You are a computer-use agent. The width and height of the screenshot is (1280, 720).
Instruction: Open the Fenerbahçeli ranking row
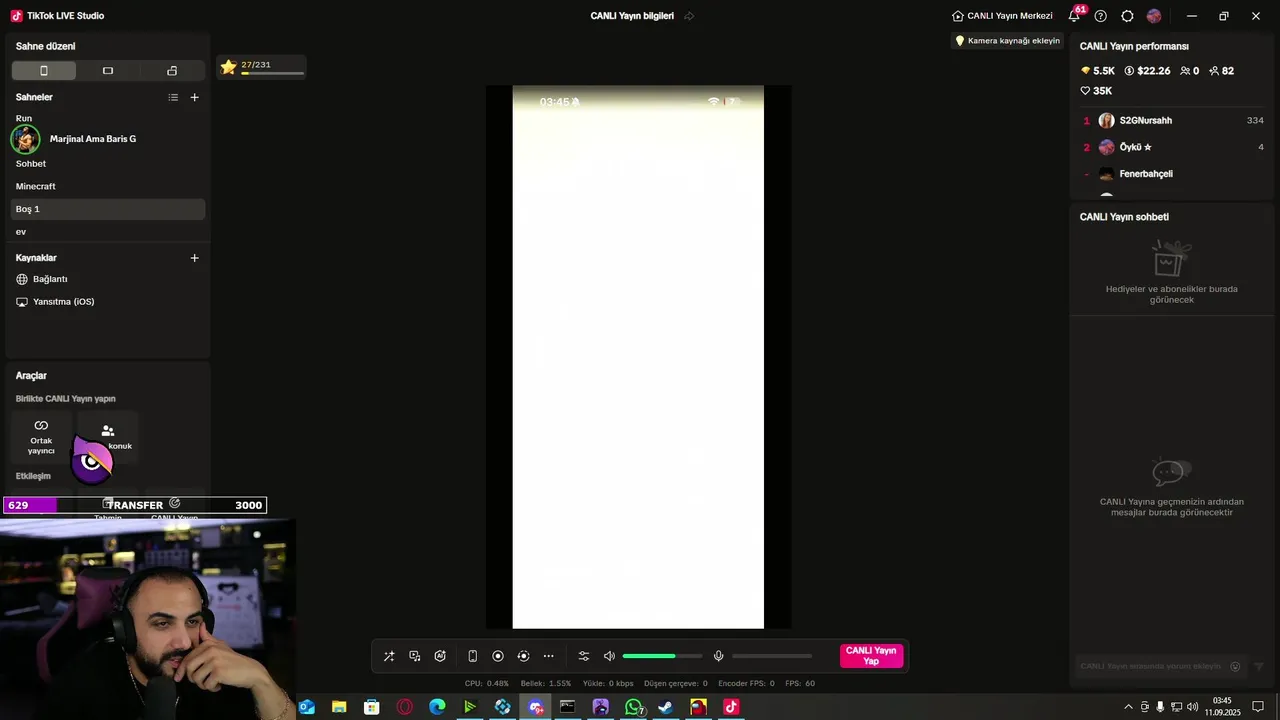tap(1174, 174)
